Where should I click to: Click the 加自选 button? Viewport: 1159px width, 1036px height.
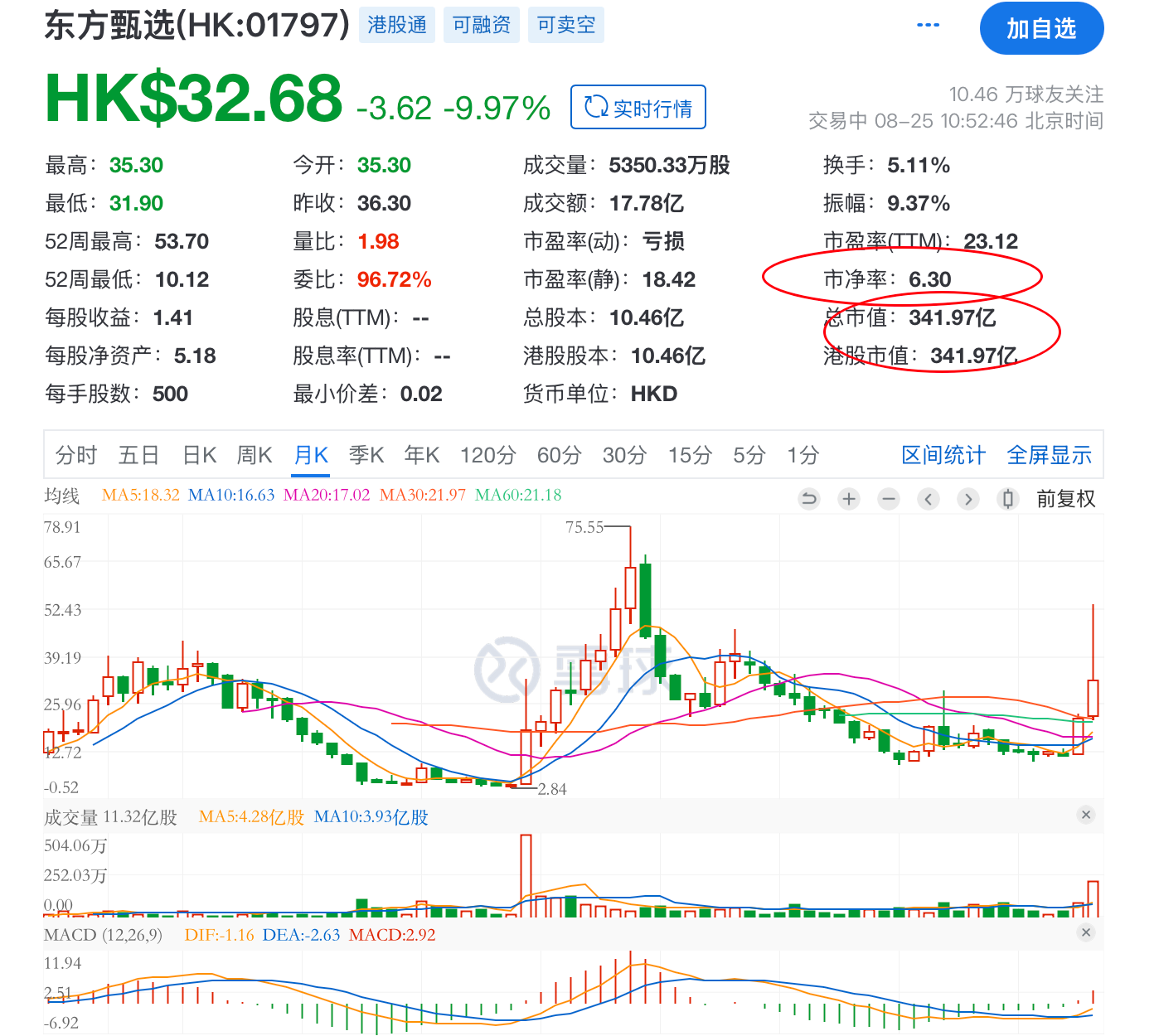point(1041,28)
